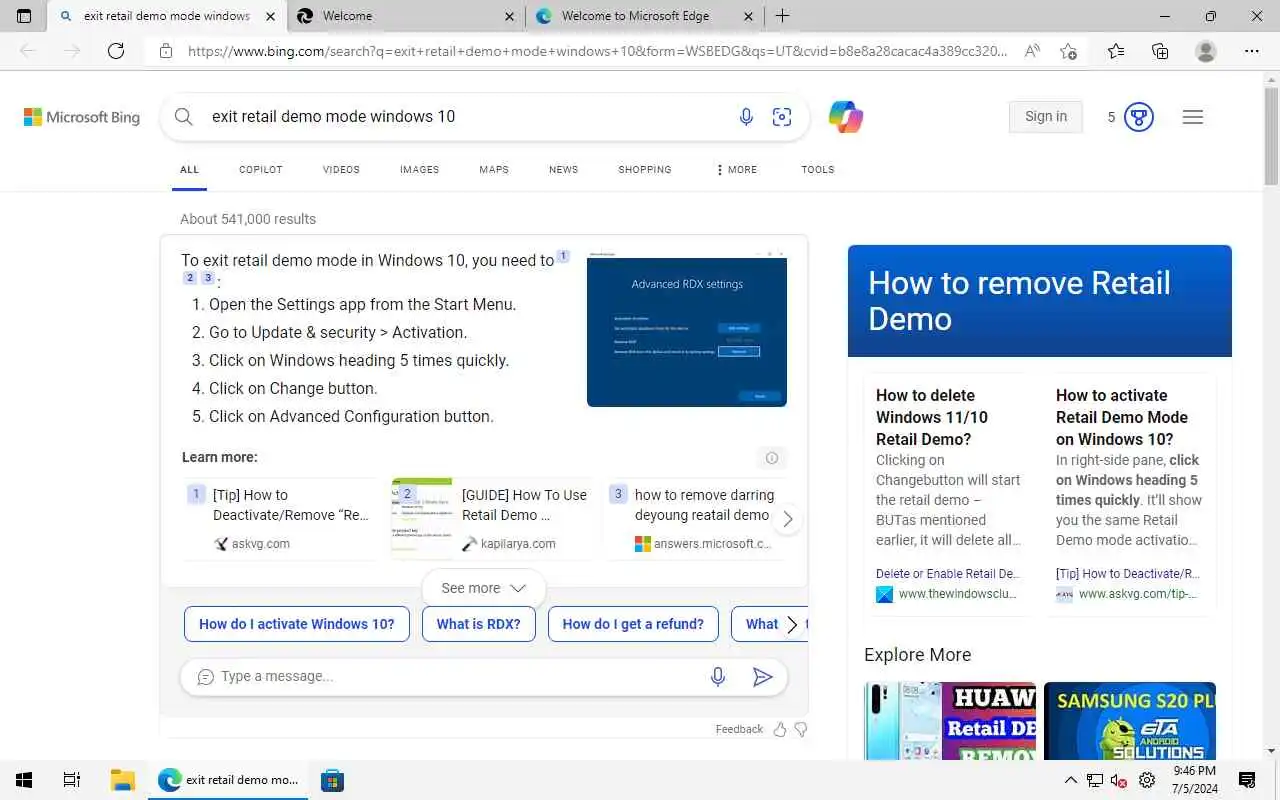Click muted volume tray icon
The width and height of the screenshot is (1280, 800).
(1120, 780)
